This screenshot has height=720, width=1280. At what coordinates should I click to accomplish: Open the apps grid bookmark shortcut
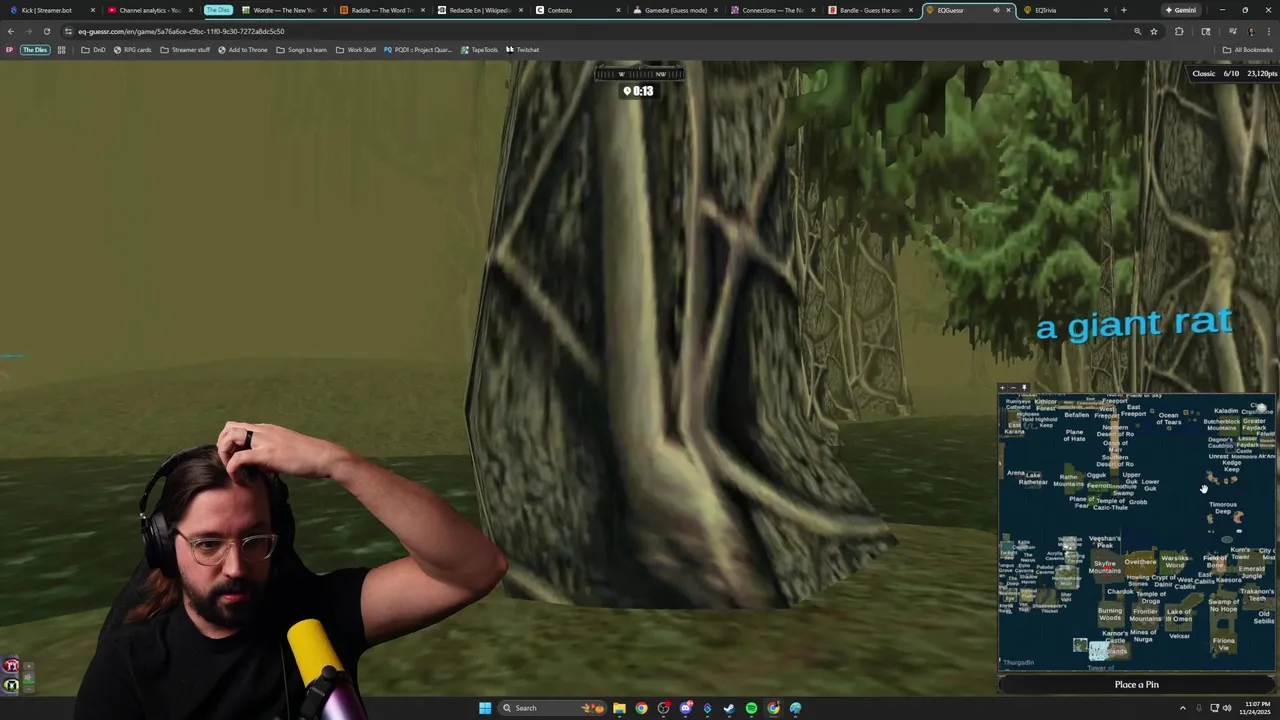pos(62,50)
